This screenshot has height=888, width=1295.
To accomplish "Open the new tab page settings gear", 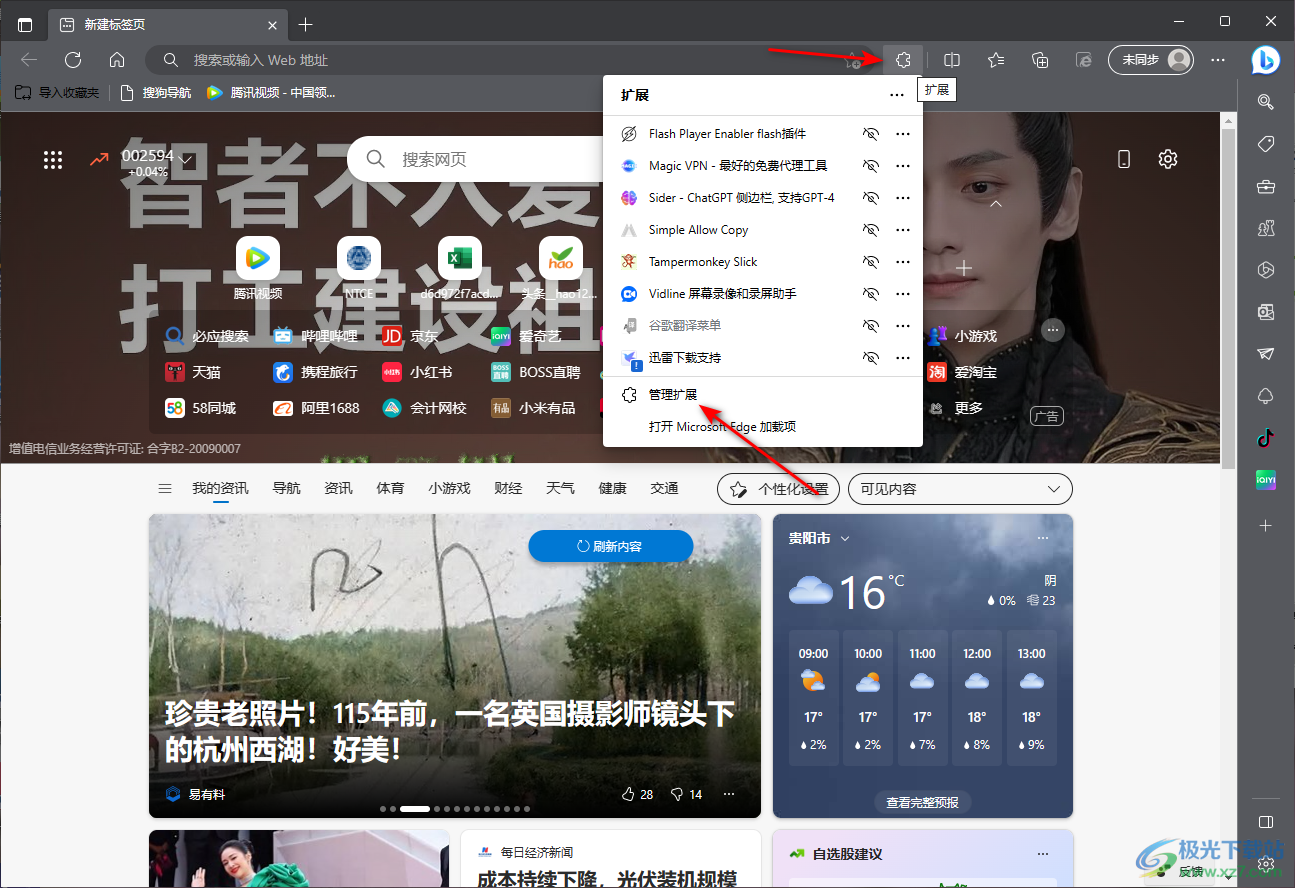I will pyautogui.click(x=1167, y=159).
